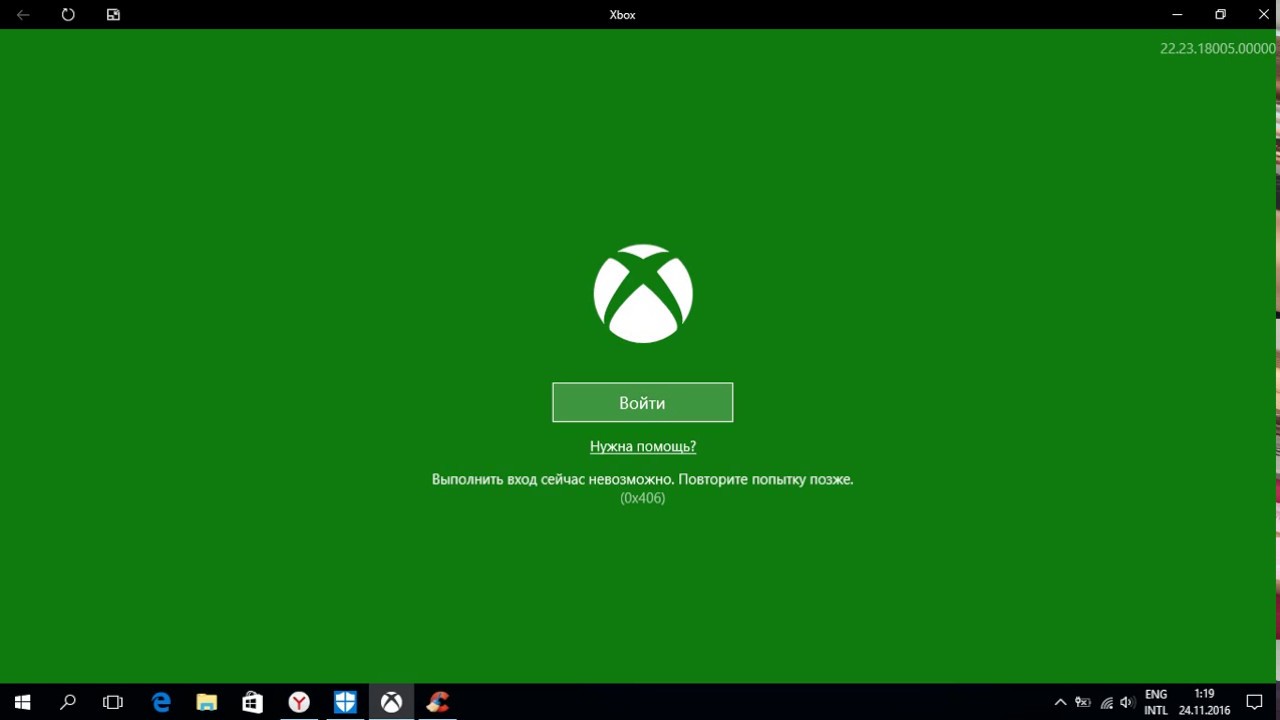
Task: Minimize the Xbox window
Action: coord(1176,14)
